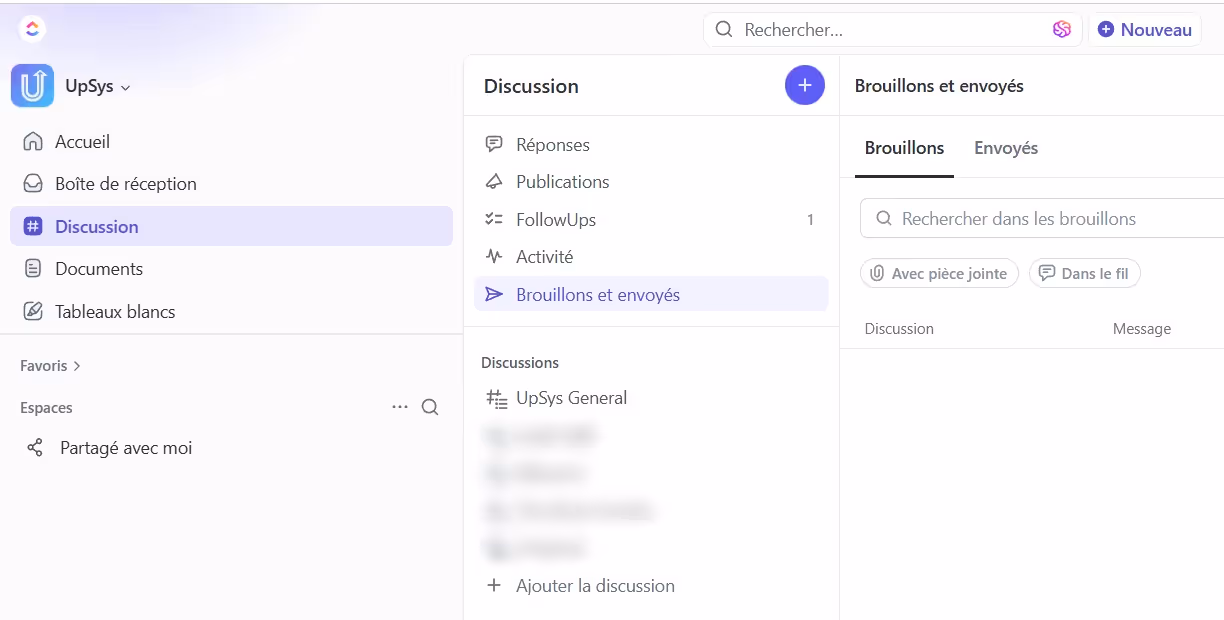1224x620 pixels.
Task: Open the FollowUps list
Action: (555, 219)
